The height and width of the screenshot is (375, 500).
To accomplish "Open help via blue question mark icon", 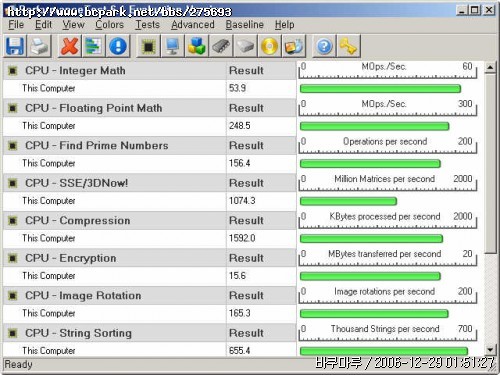I will (324, 46).
